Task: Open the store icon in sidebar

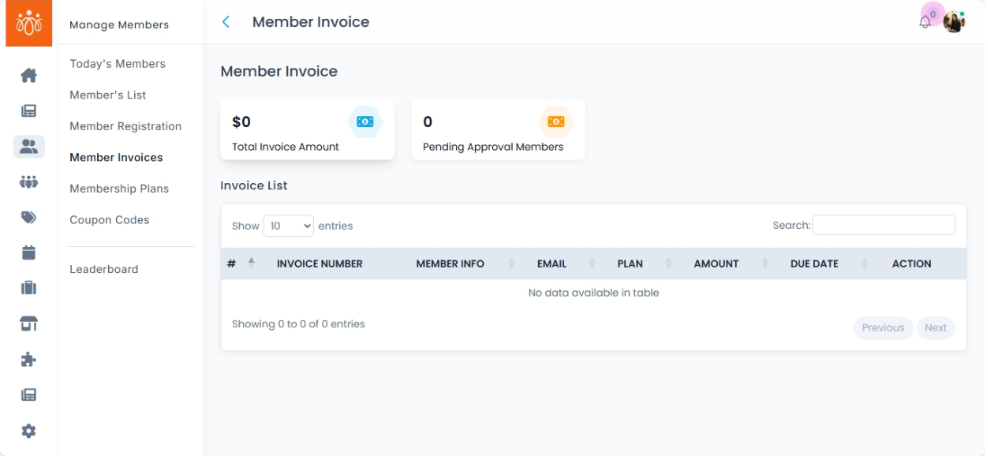Action: point(29,323)
